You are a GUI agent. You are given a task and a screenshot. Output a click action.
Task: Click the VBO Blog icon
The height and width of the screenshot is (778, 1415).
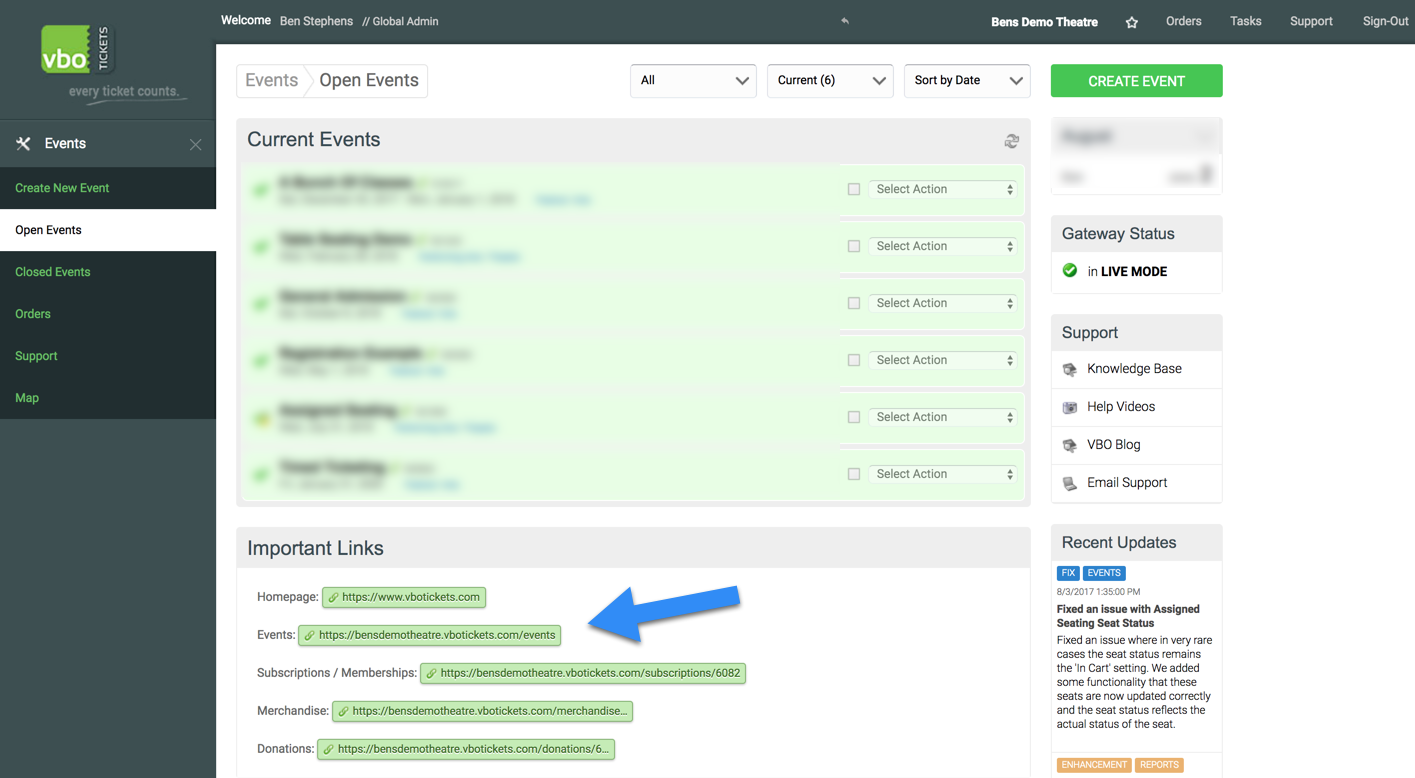coord(1070,445)
